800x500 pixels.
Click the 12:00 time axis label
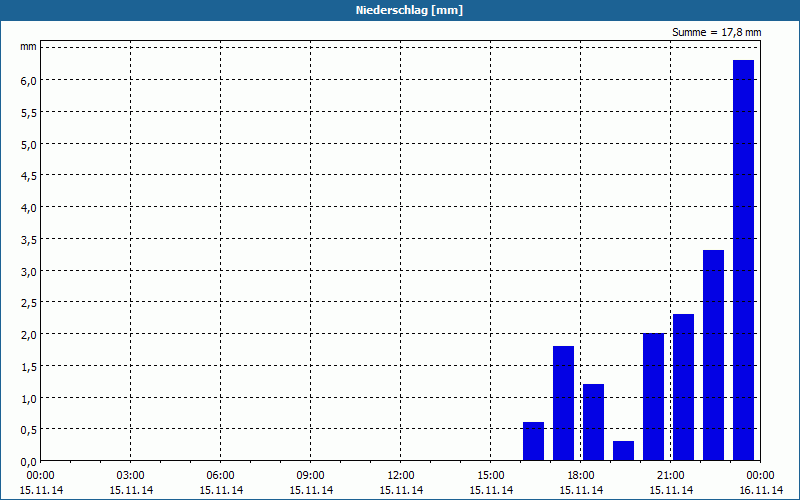tap(401, 476)
